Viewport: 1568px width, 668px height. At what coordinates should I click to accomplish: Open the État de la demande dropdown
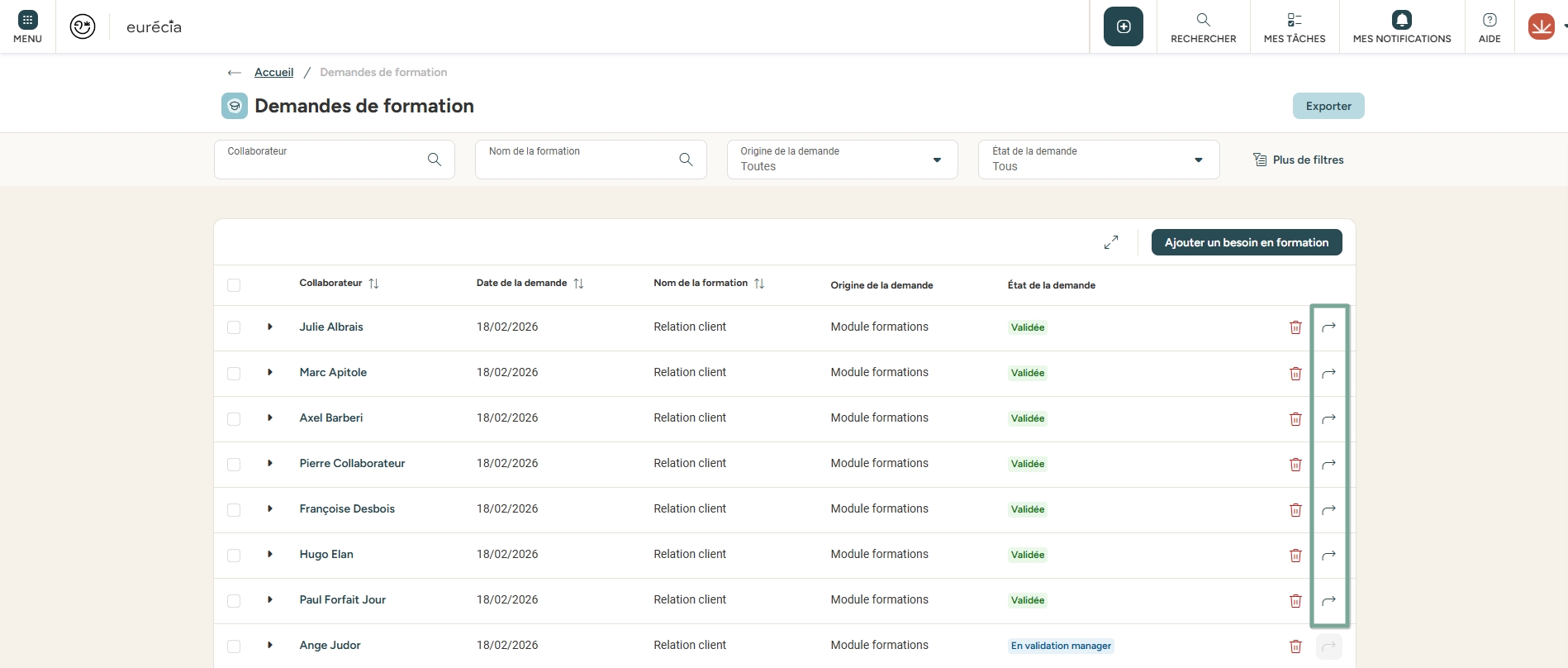[1098, 160]
